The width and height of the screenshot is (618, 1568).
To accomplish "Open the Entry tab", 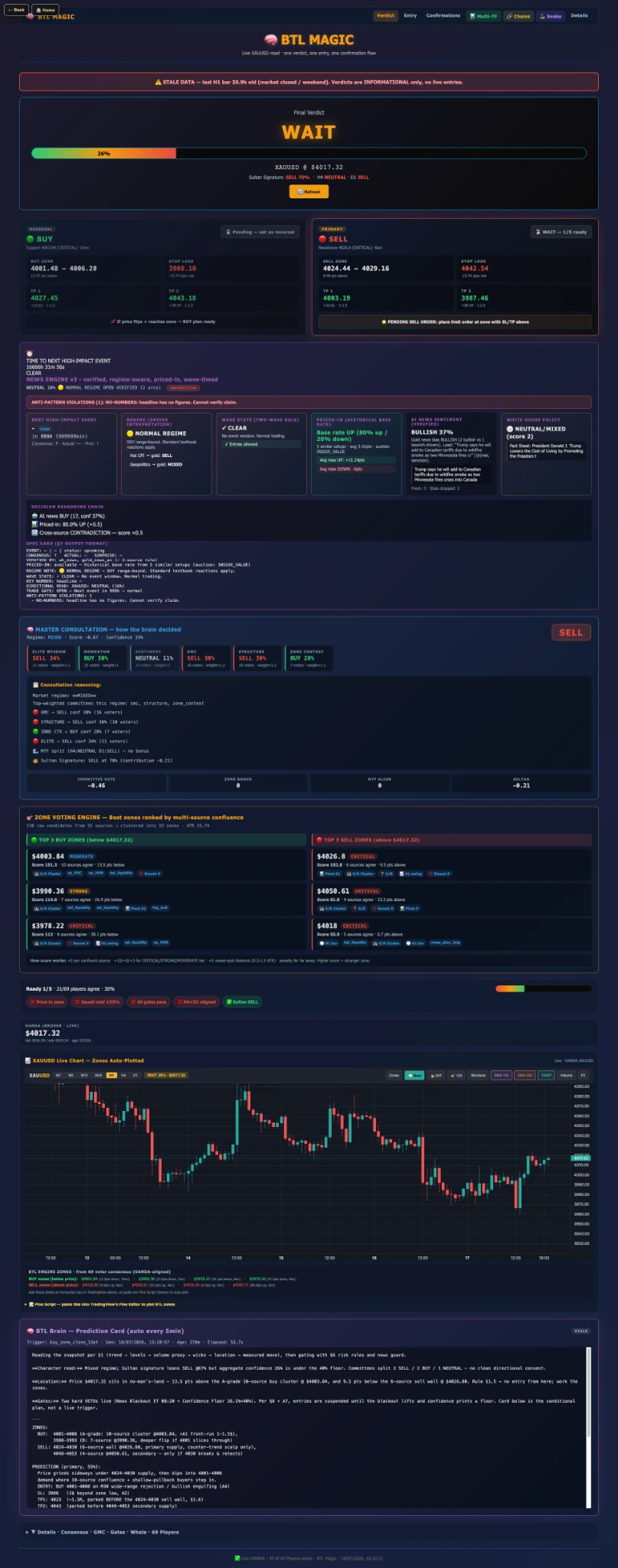I will (x=410, y=15).
